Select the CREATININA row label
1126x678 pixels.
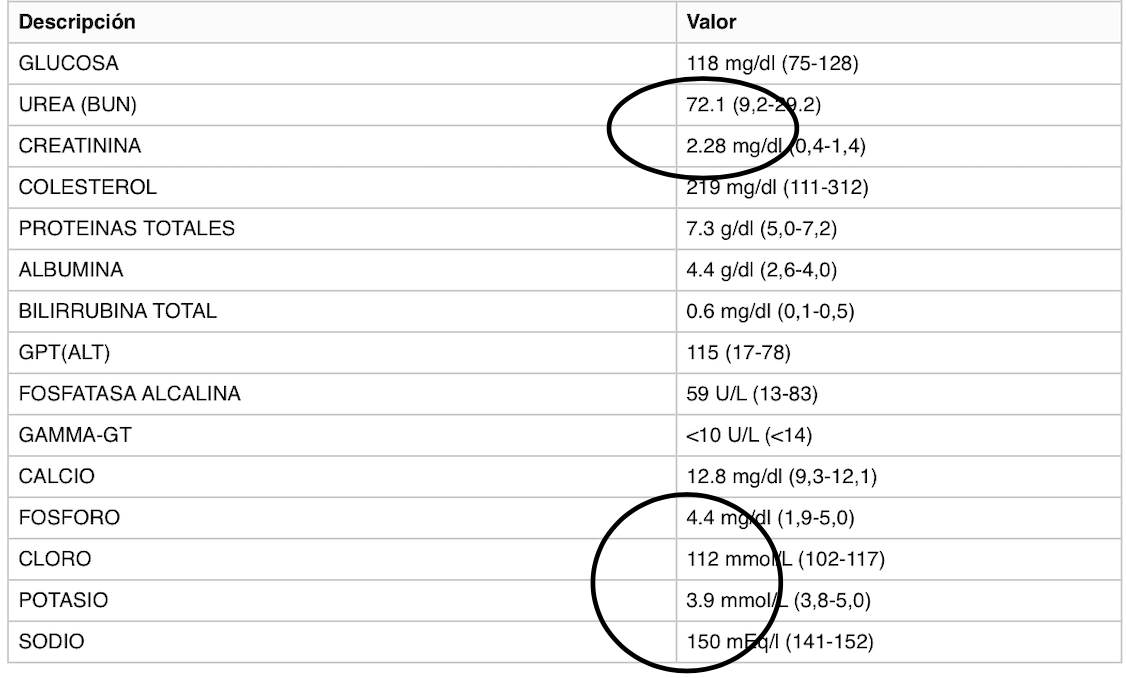(80, 146)
